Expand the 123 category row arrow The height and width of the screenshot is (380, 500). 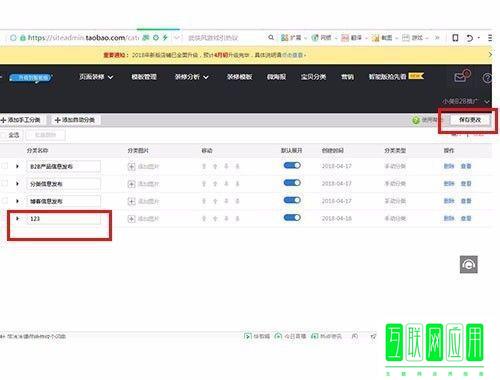coord(17,218)
